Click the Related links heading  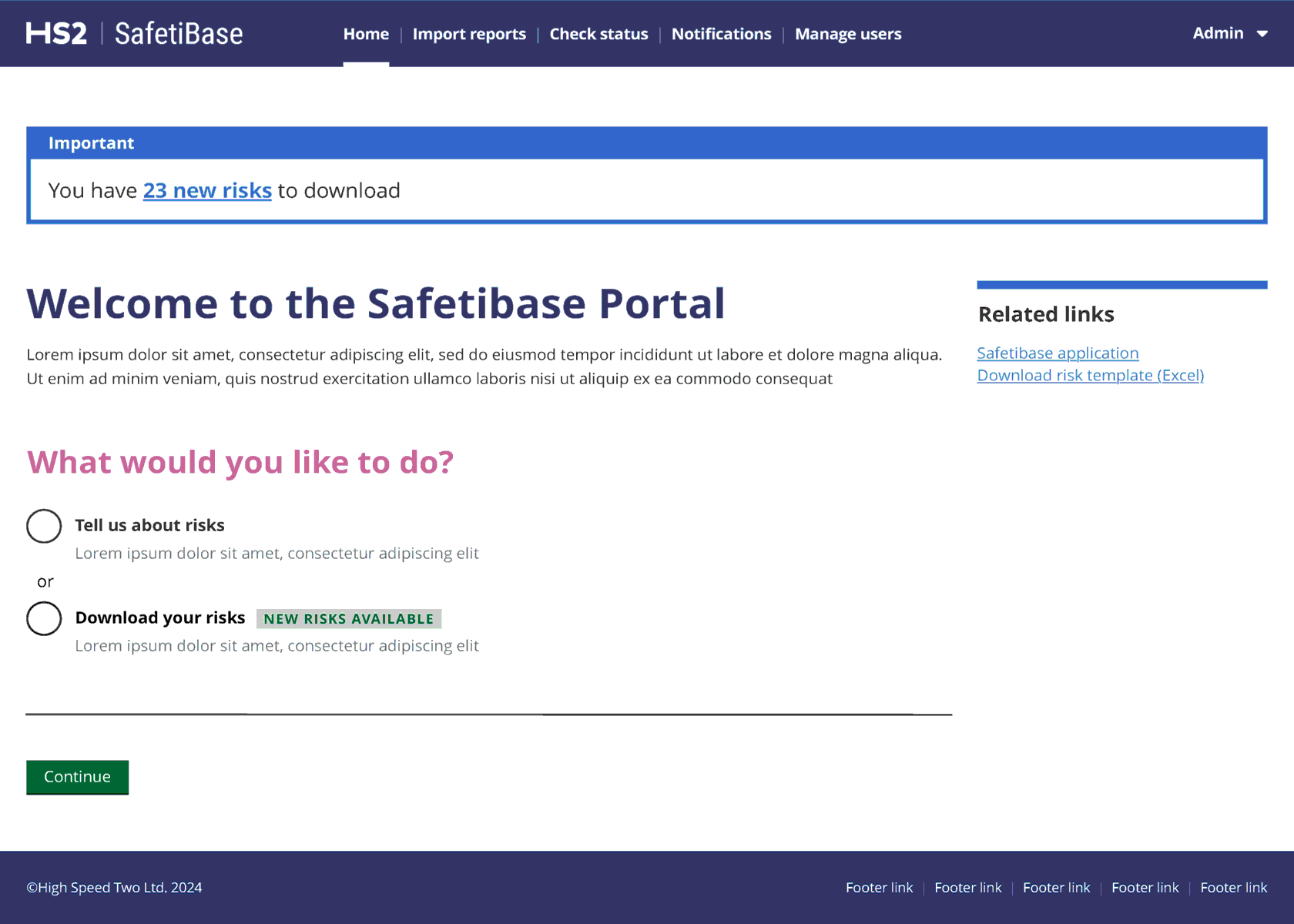1046,314
